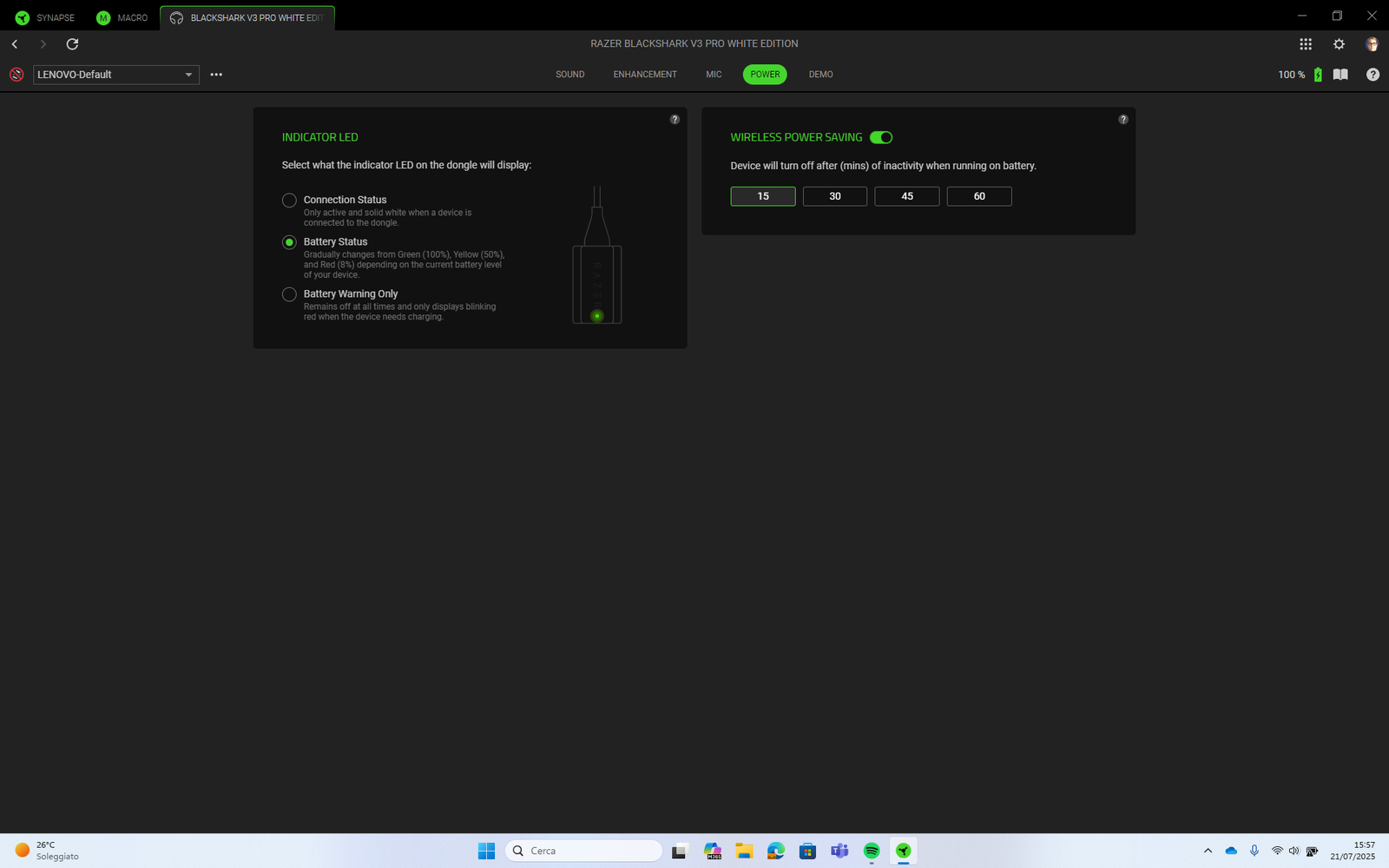Click the refresh icon
This screenshot has width=1389, height=868.
click(73, 44)
